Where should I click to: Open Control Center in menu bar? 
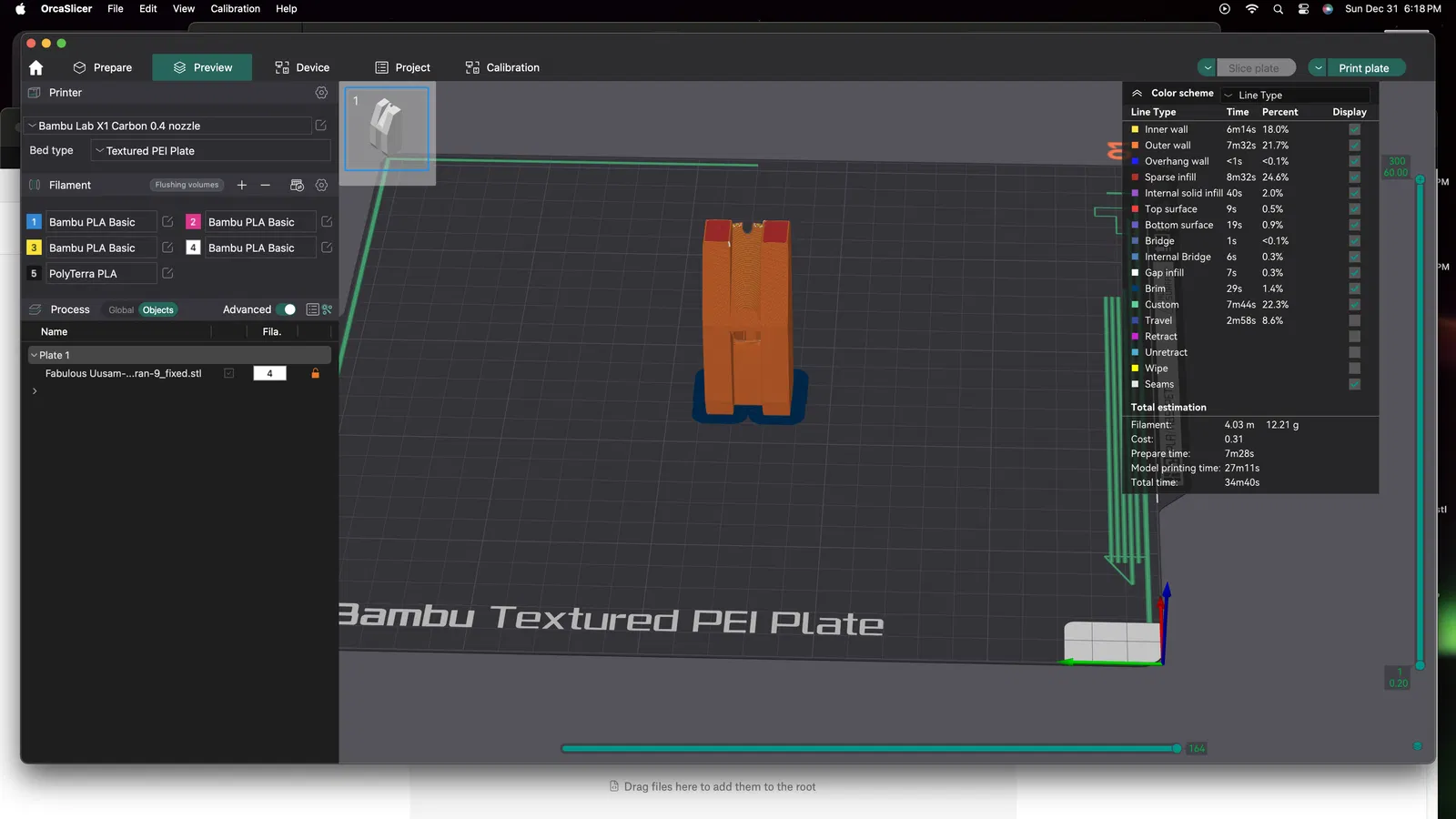(1303, 9)
